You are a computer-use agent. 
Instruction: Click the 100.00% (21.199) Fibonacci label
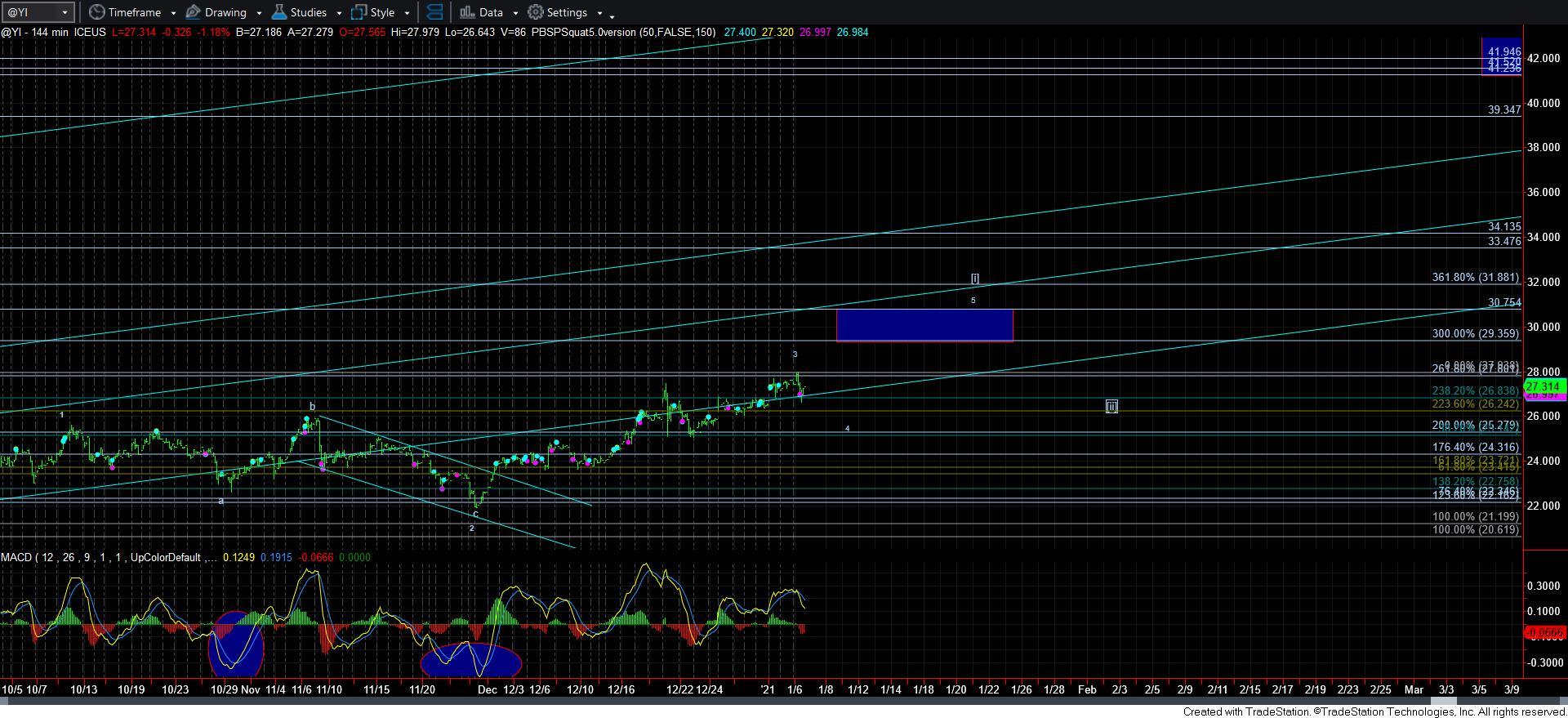point(1476,516)
